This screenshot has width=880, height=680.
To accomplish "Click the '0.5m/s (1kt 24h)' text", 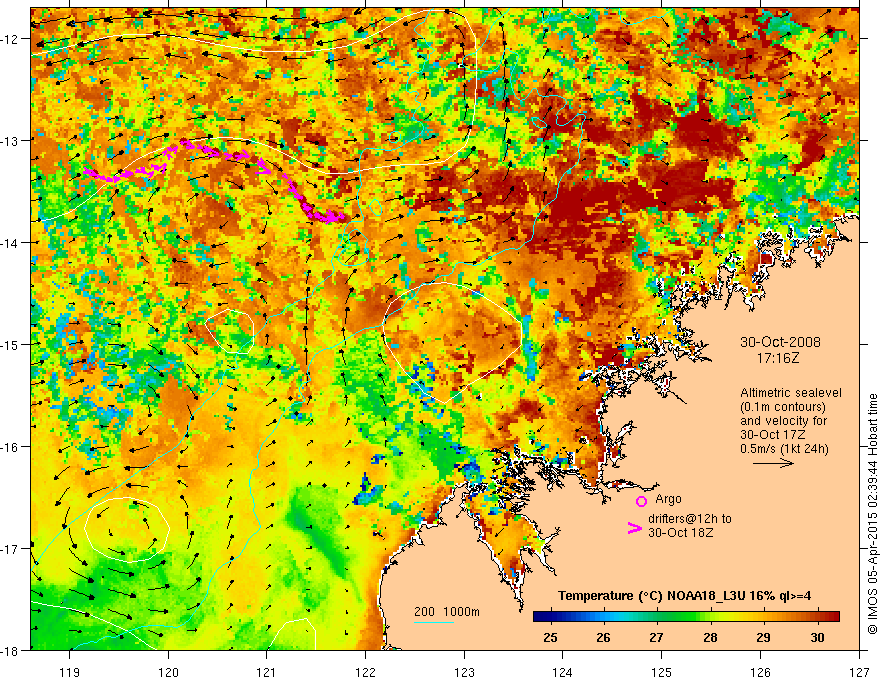I will [785, 449].
